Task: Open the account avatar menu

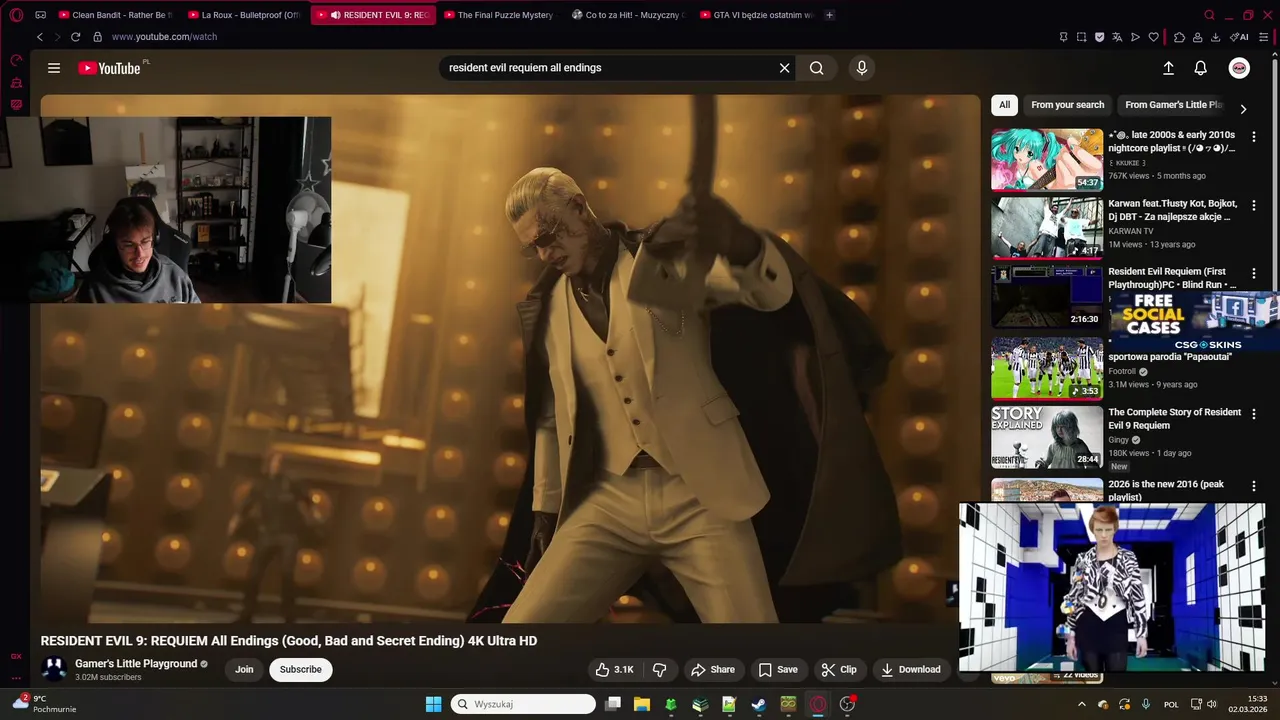Action: pos(1239,68)
